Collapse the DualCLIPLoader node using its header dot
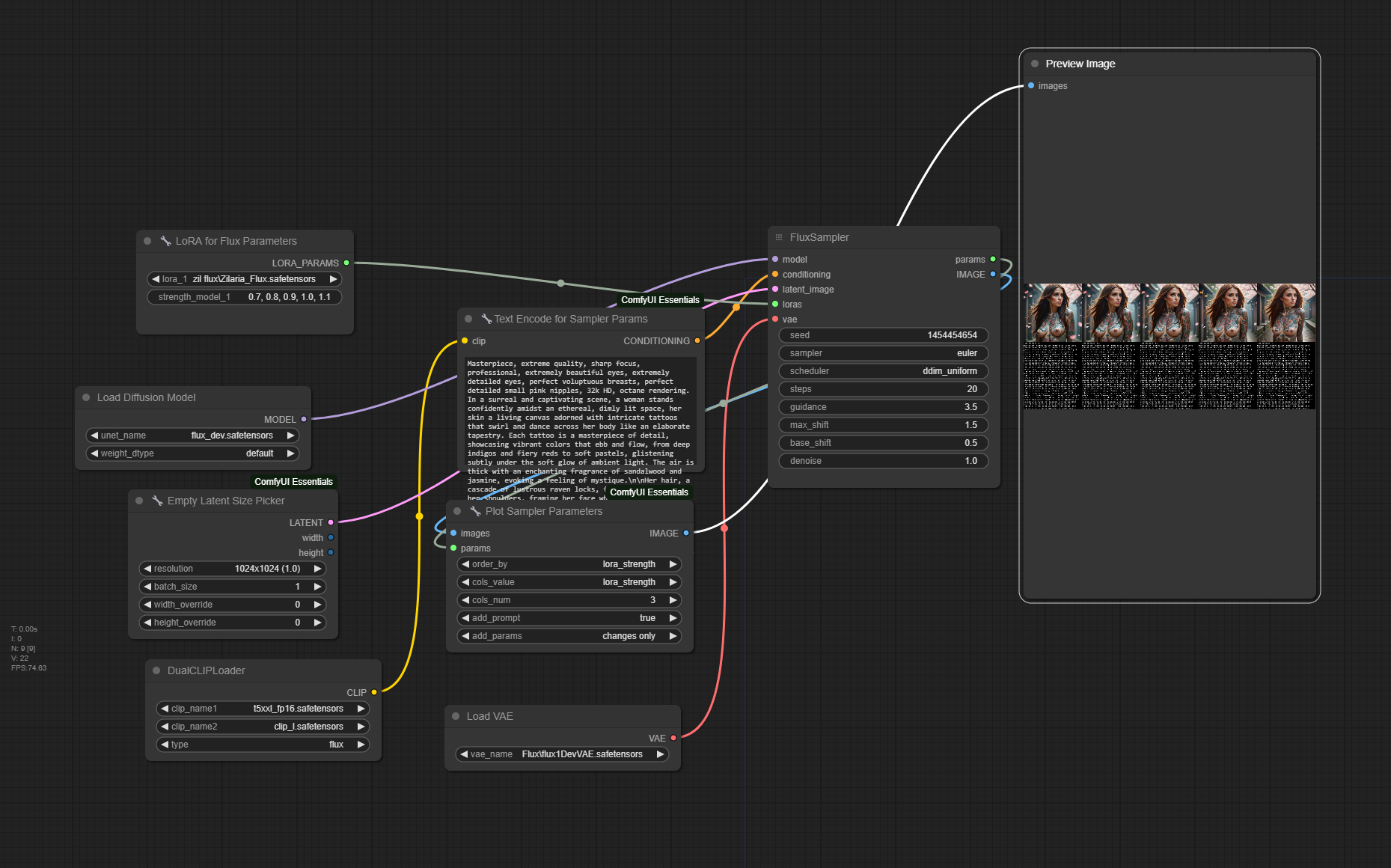This screenshot has width=1391, height=868. pyautogui.click(x=156, y=670)
